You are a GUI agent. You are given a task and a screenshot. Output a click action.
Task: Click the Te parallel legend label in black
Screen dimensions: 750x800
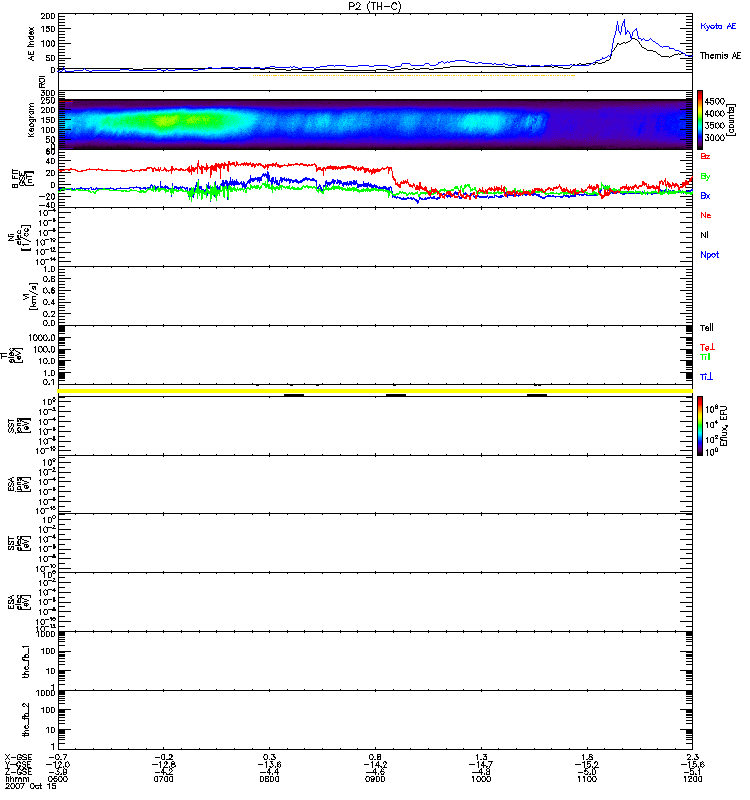pos(707,328)
